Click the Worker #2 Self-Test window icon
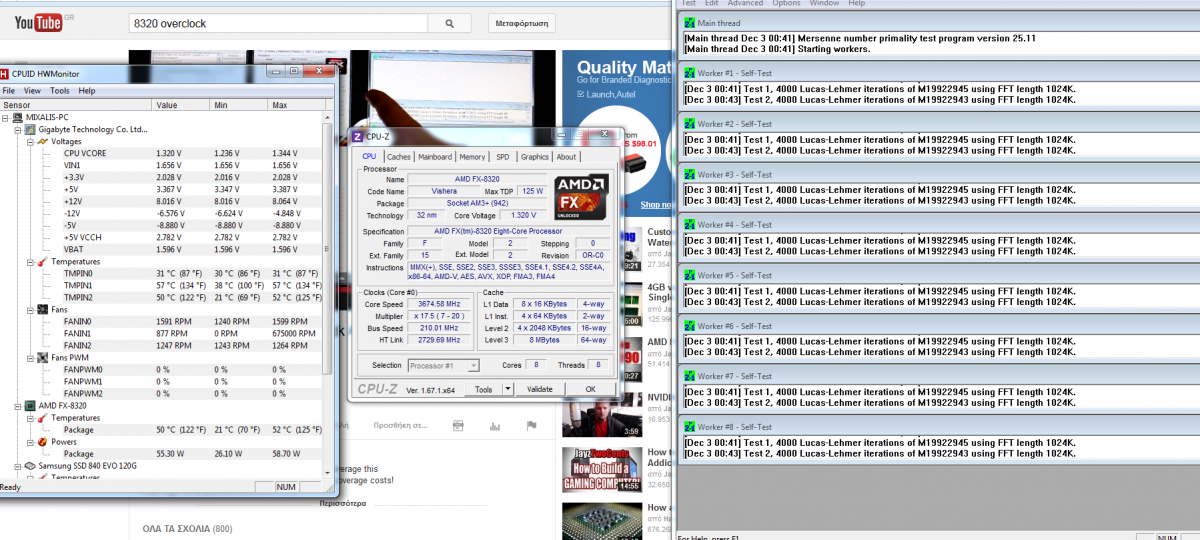The image size is (1200, 540). 689,123
